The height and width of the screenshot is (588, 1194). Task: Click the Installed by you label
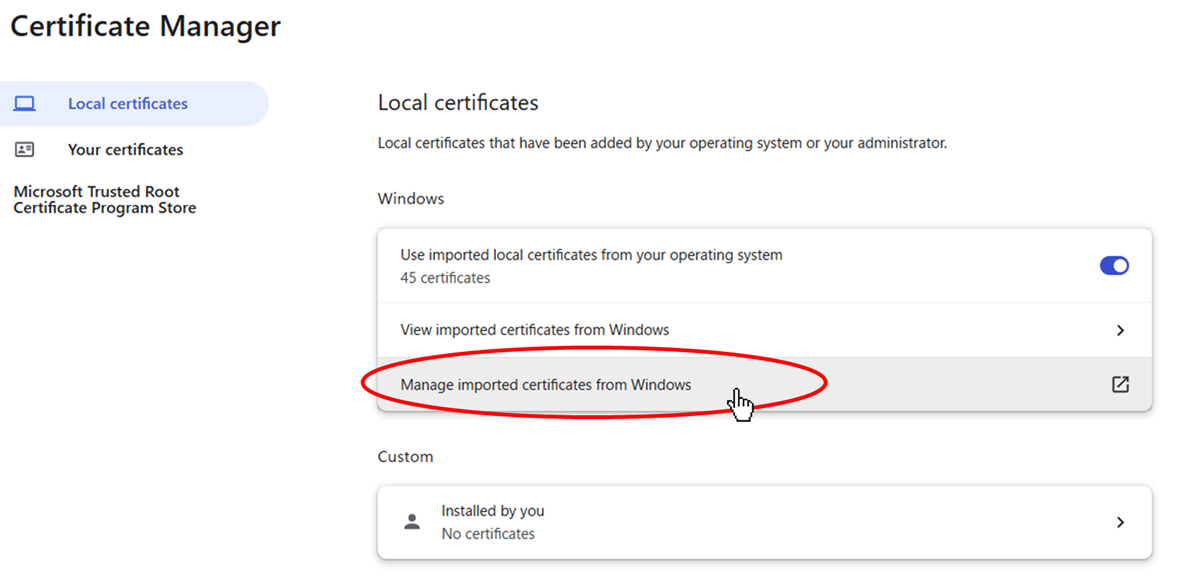(x=493, y=511)
